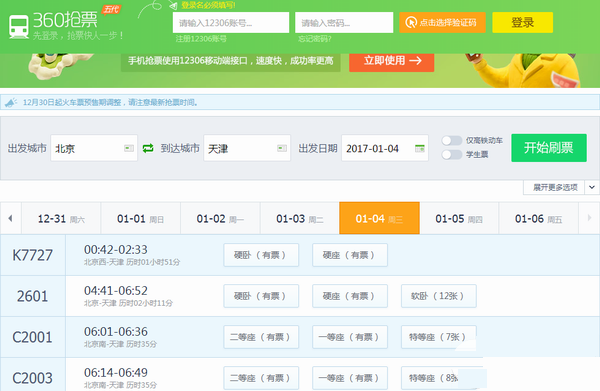The height and width of the screenshot is (391, 600).
Task: Click the 360抢票 train logo icon
Action: 19,27
